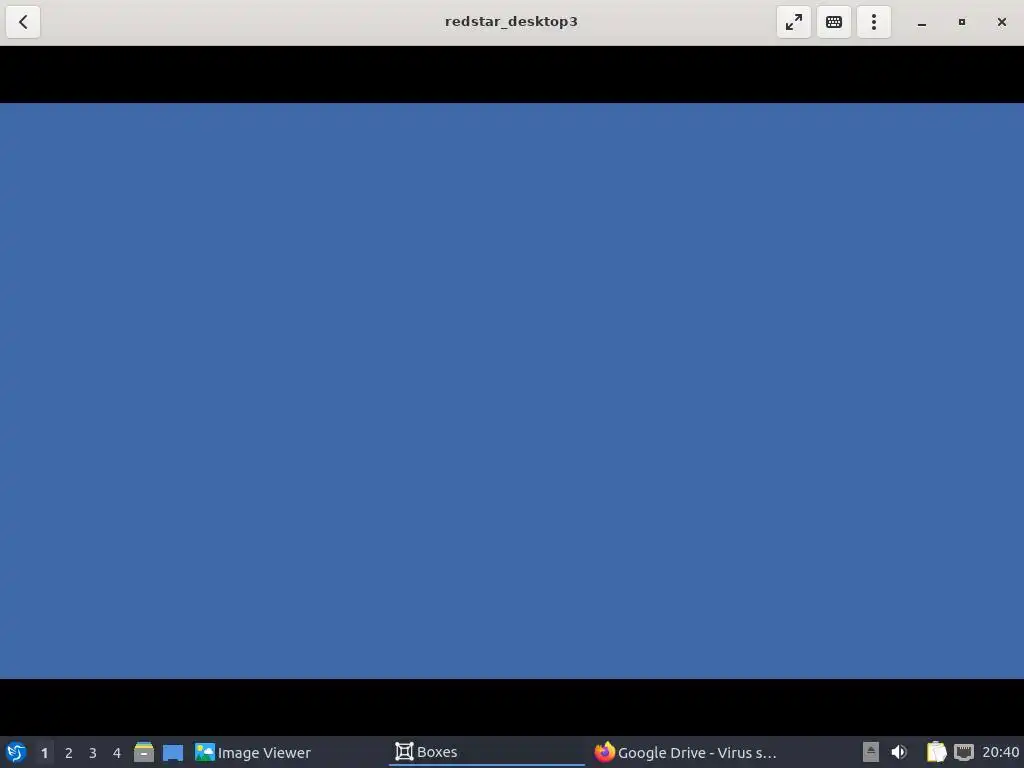Maximize the redstar_desktop3 window
Viewport: 1024px width, 768px height.
[x=961, y=22]
